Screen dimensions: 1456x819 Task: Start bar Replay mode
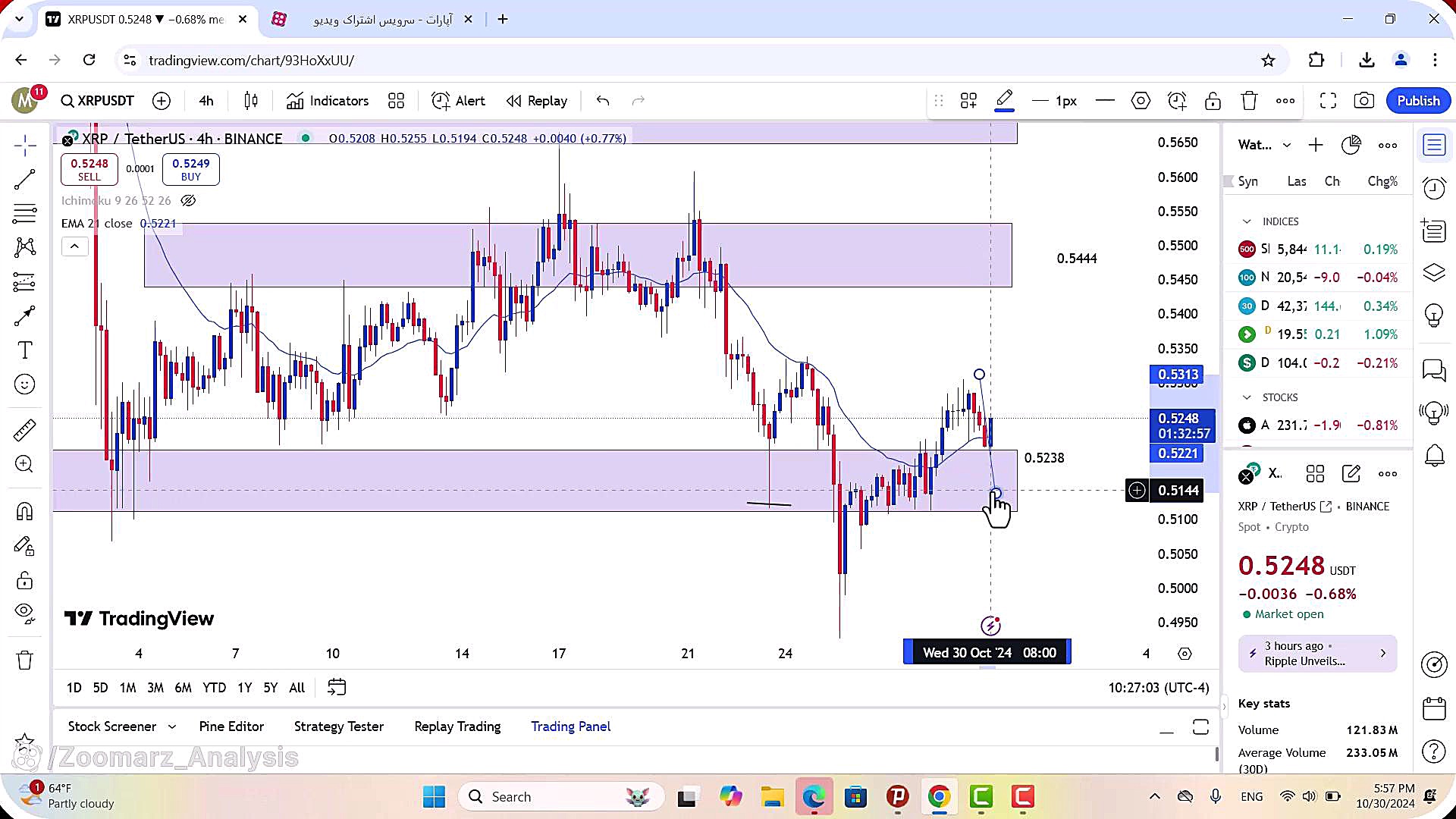537,101
